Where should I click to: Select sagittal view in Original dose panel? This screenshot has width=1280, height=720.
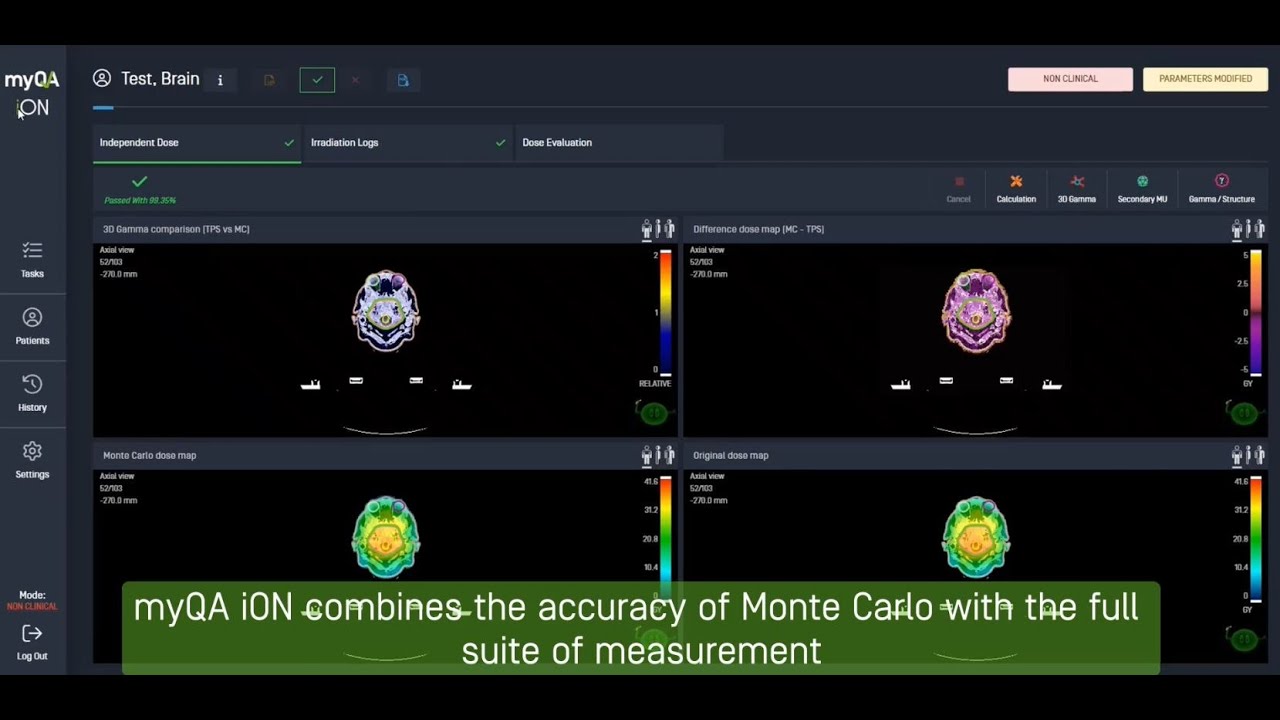(x=1248, y=455)
